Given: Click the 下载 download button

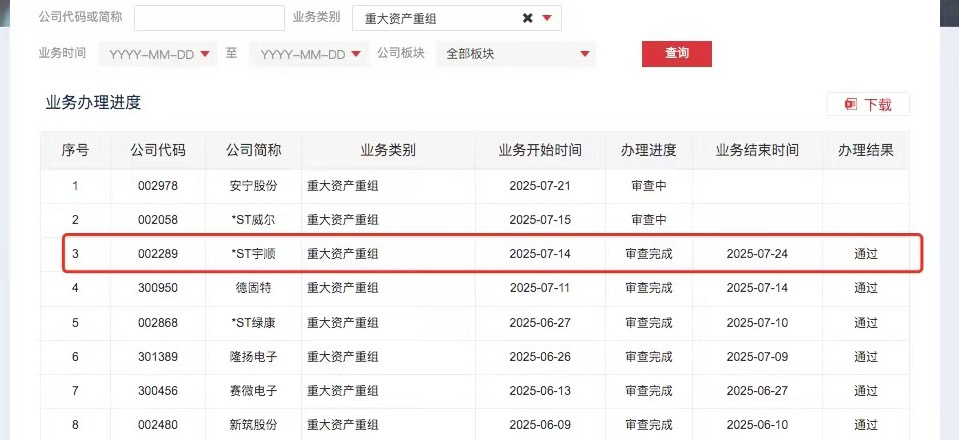Looking at the screenshot, I should click(868, 105).
